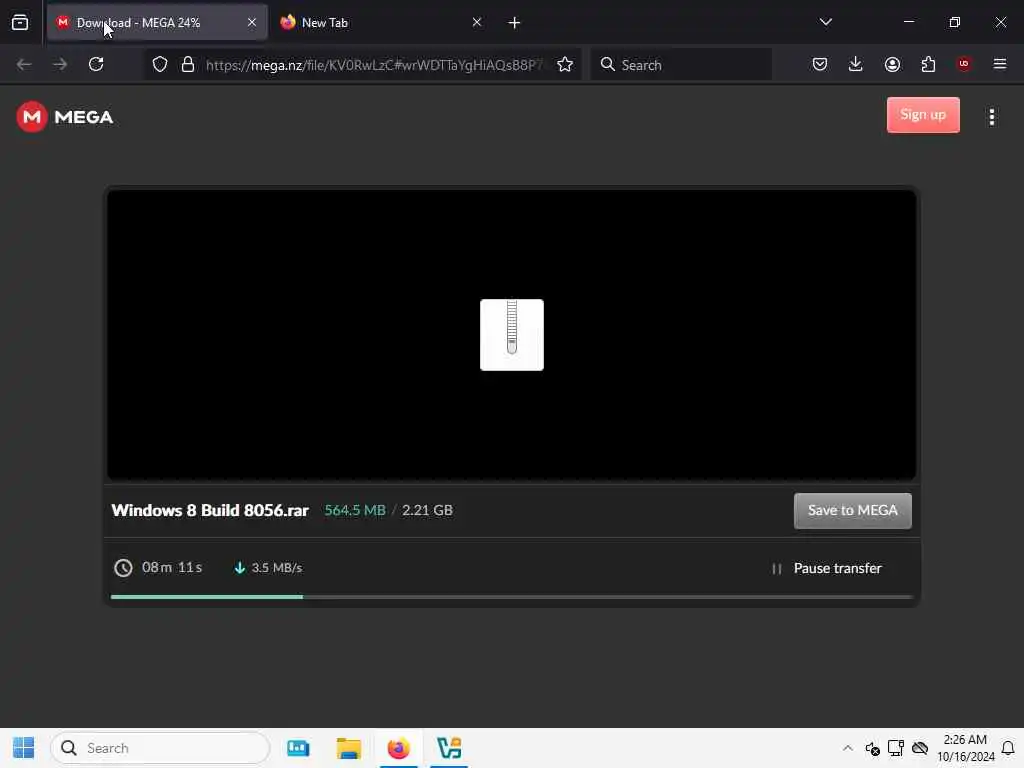Switch to Download - MEGA 24% tab
Viewport: 1024px width, 768px height.
[x=157, y=22]
